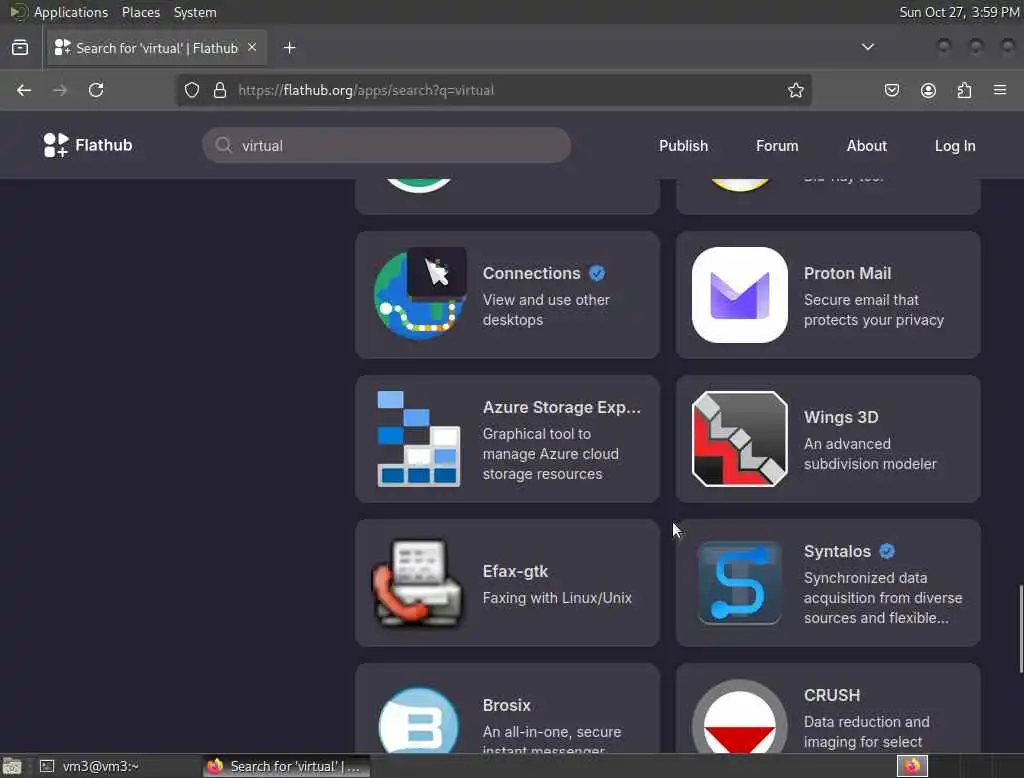Click the page vertical scrollbar thumb

point(1021,629)
